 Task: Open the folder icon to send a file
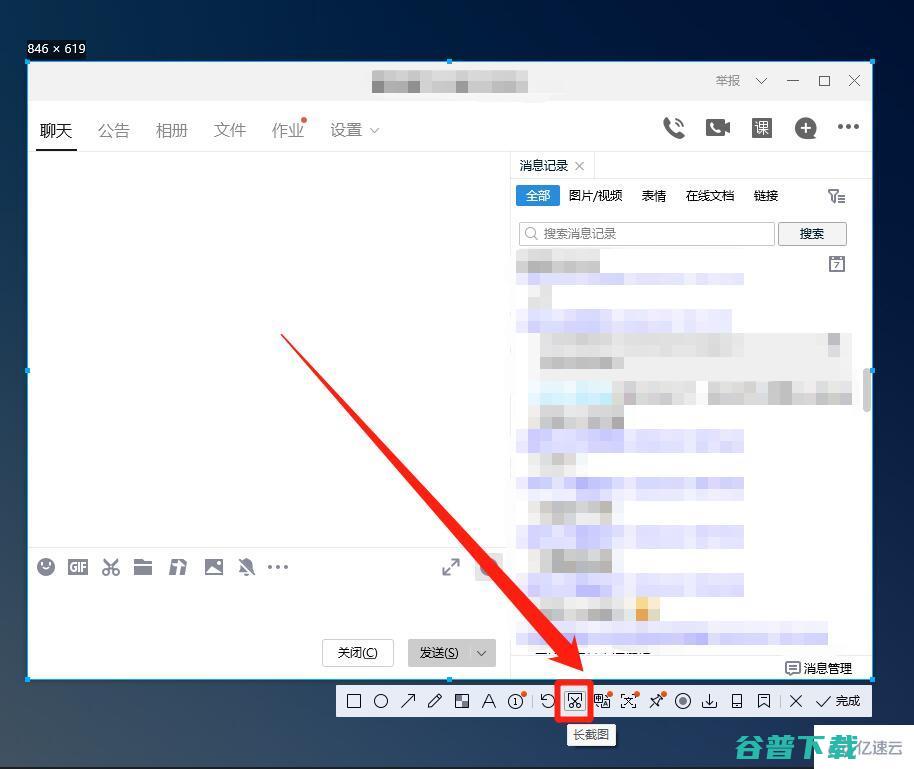point(143,567)
